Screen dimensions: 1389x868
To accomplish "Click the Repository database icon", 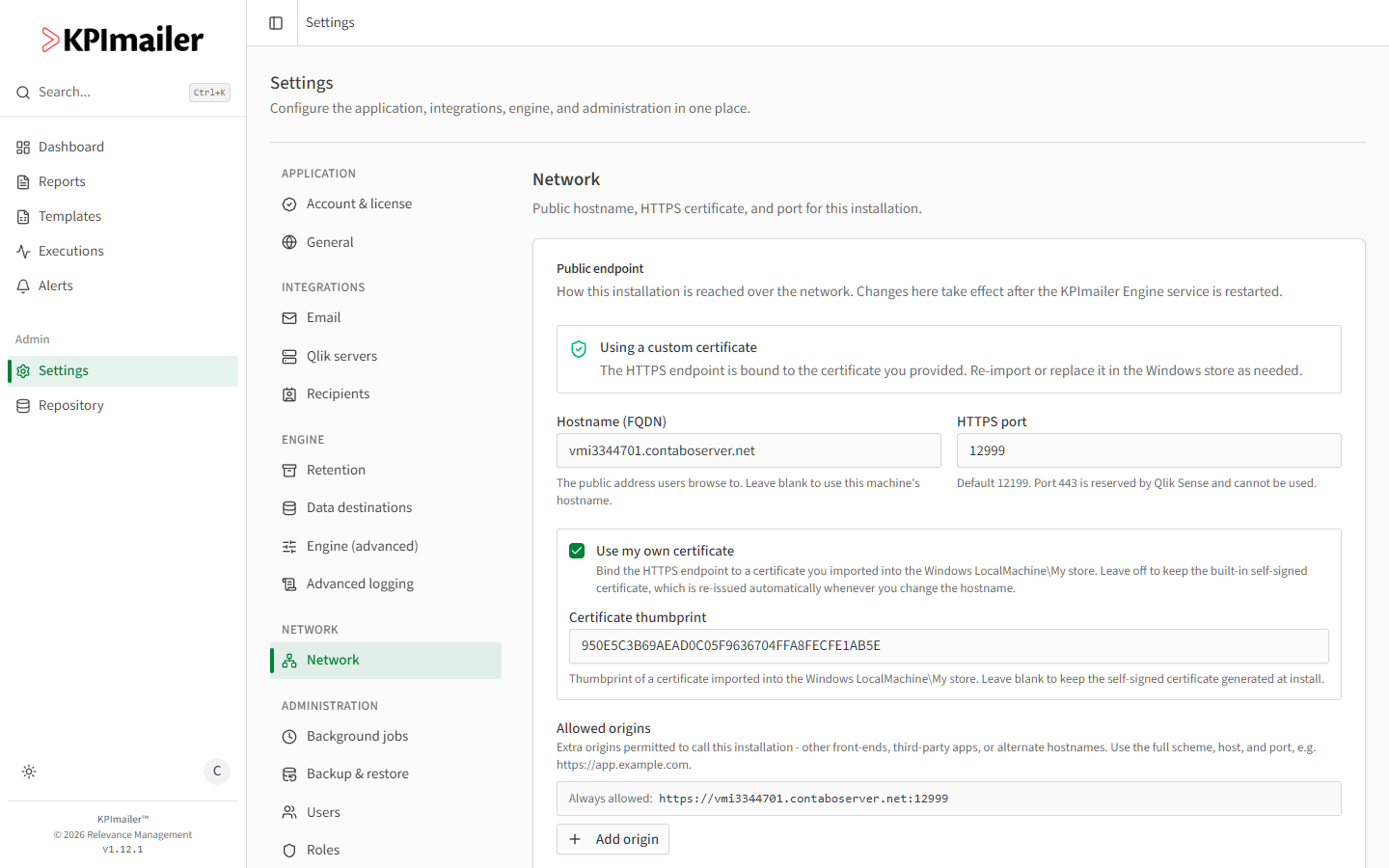I will [23, 406].
